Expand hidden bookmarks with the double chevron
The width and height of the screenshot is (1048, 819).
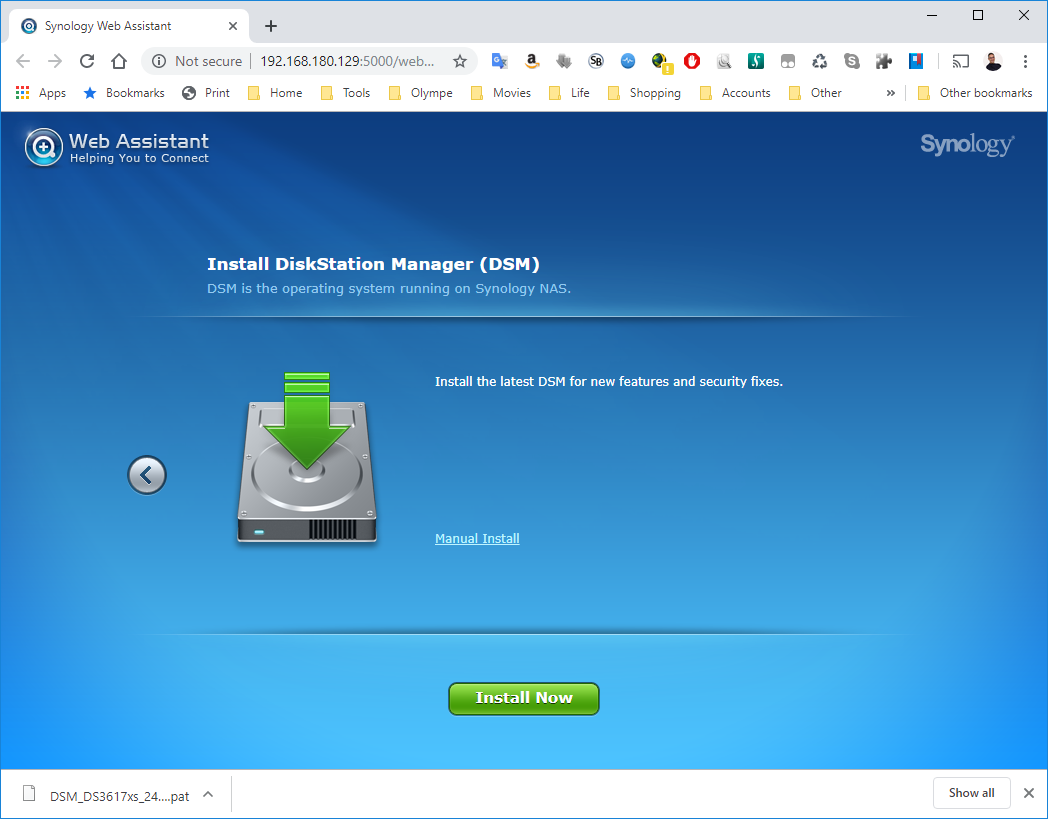890,93
